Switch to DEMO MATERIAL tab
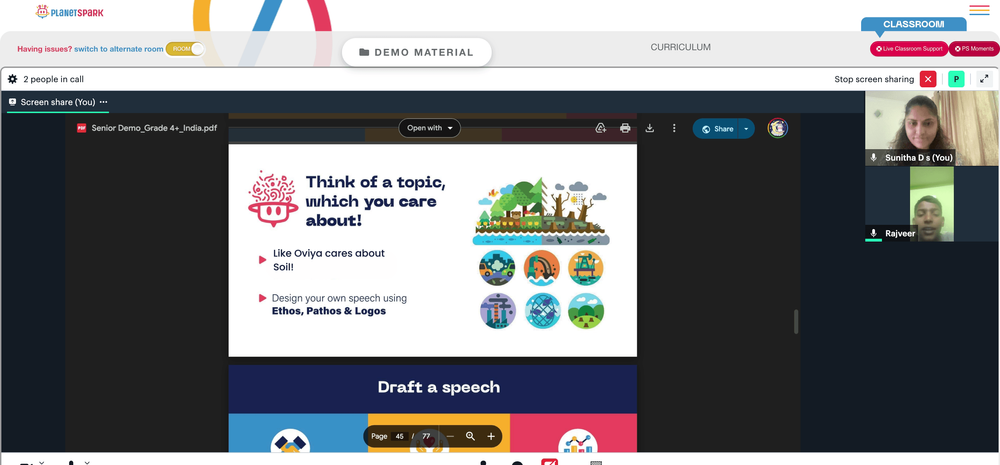1000x465 pixels. pyautogui.click(x=416, y=52)
